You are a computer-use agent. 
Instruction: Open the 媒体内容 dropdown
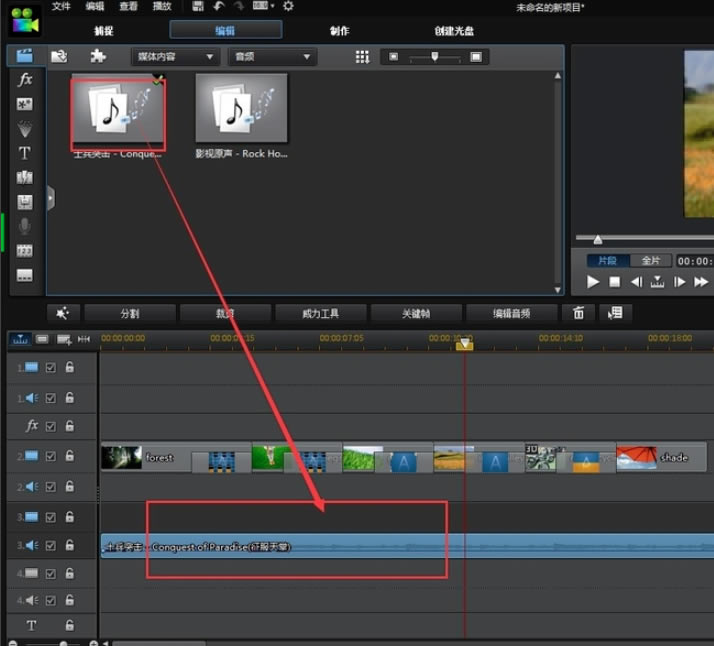click(176, 57)
